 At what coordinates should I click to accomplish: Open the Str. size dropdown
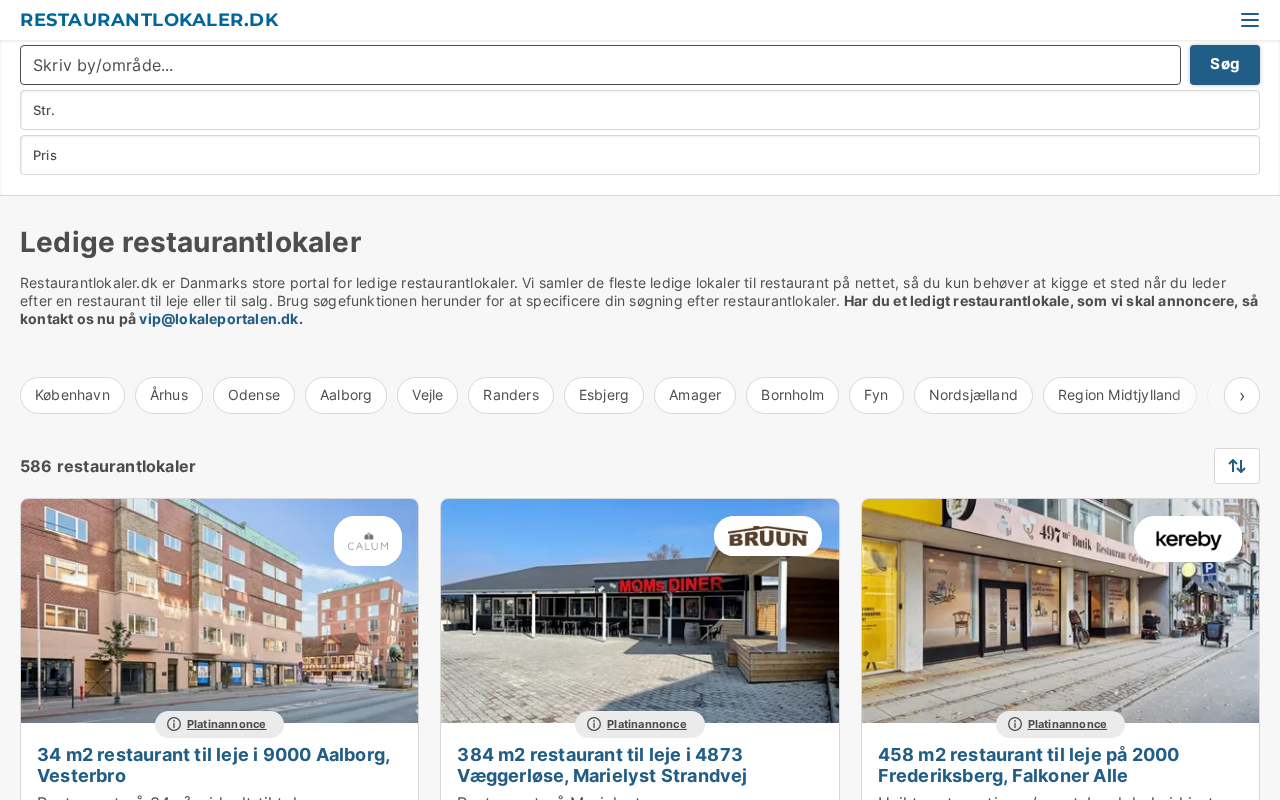(640, 110)
